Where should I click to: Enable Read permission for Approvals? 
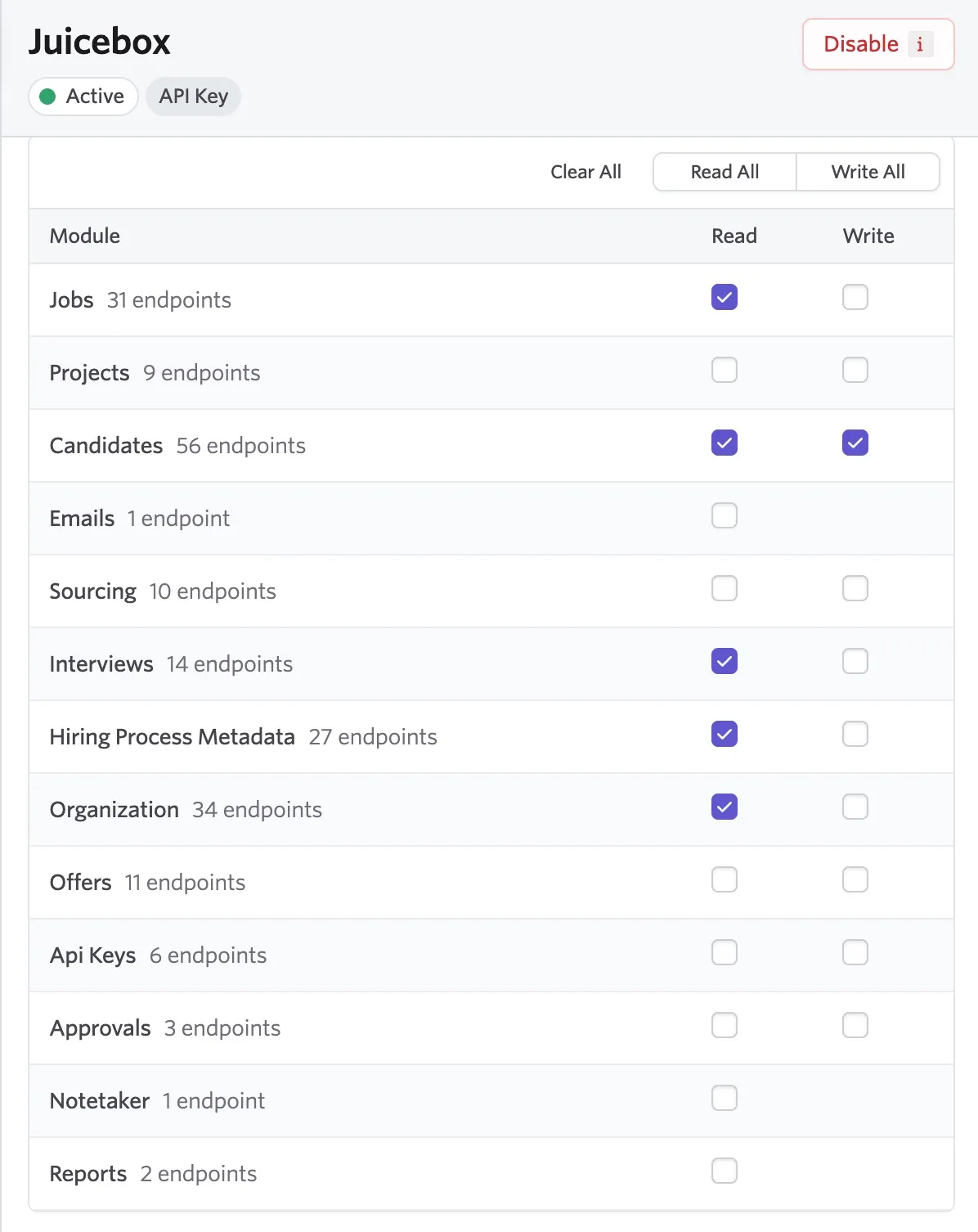tap(725, 1025)
